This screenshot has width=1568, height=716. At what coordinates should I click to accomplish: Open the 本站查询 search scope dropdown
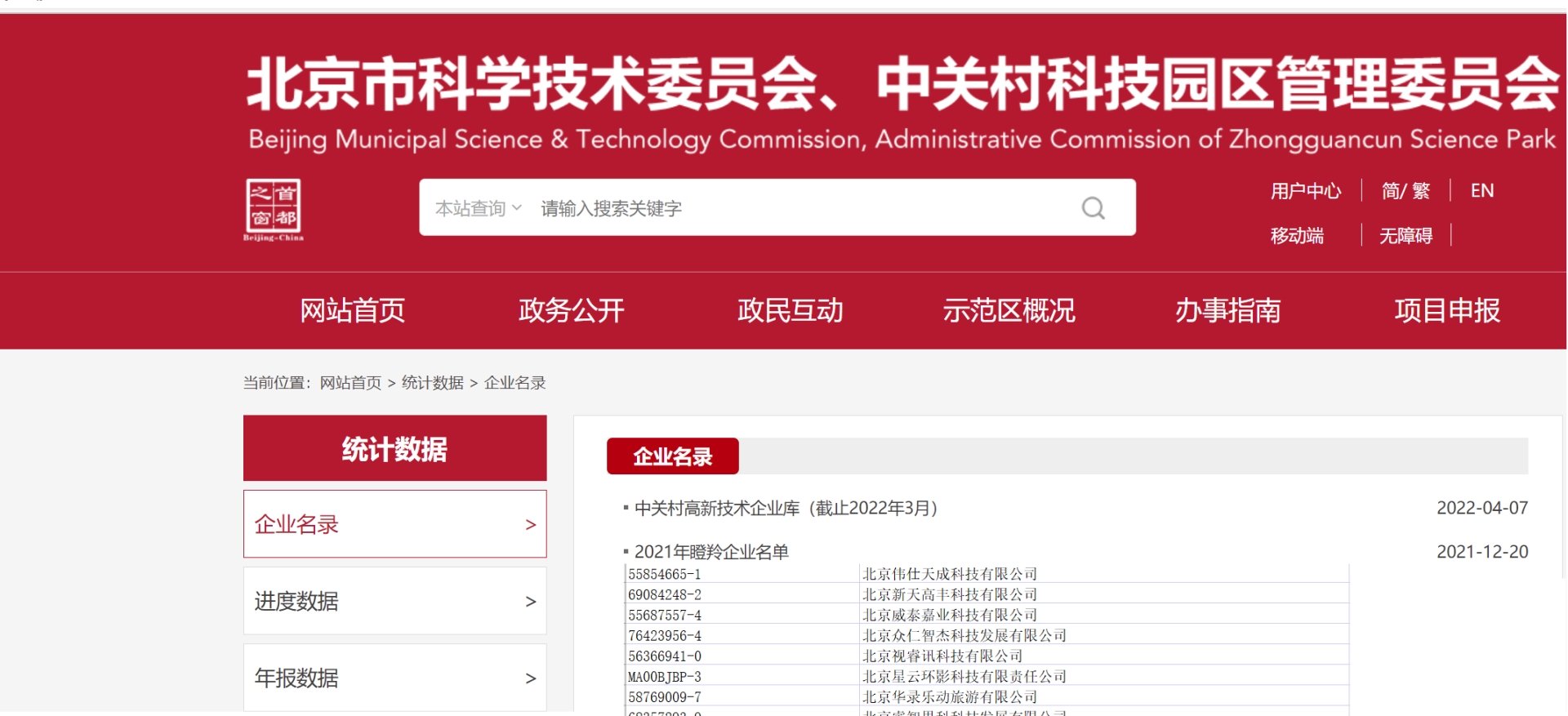pyautogui.click(x=478, y=208)
